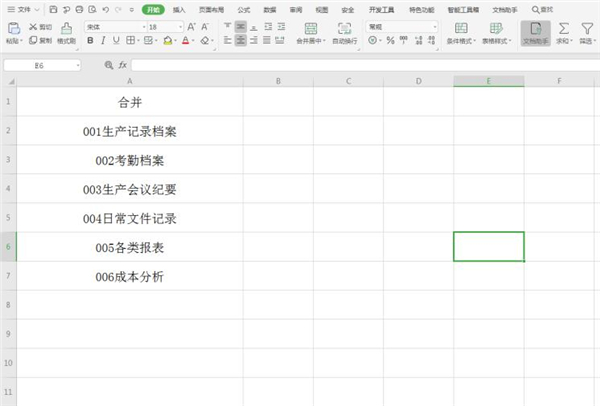Screen dimensions: 600x406
Task: Toggle italic text style
Action: click(103, 41)
